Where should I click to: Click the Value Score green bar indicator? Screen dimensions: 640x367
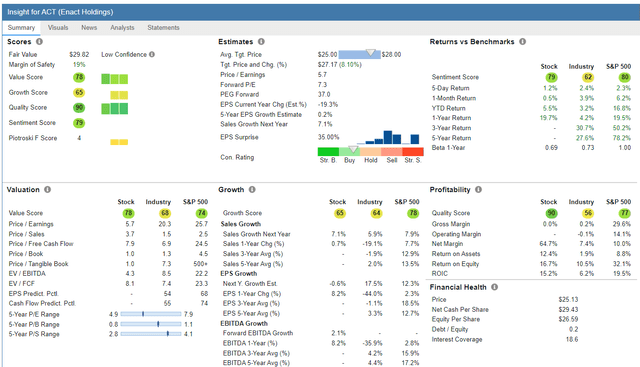115,79
